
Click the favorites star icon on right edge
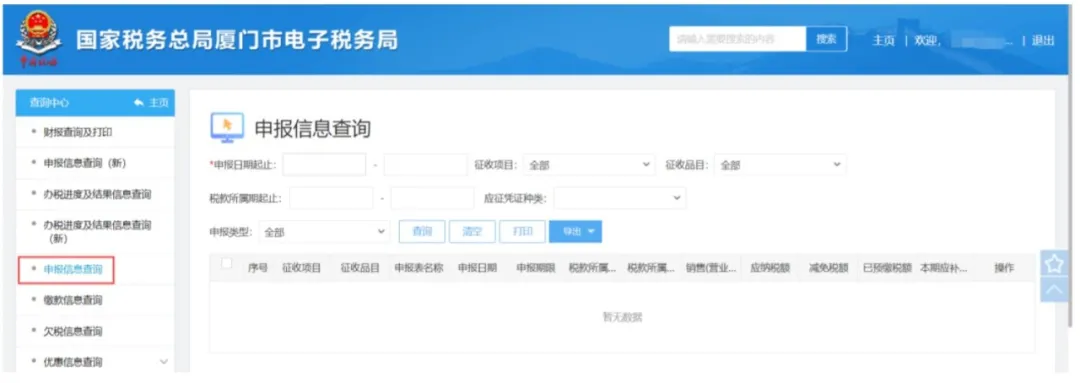point(1055,264)
